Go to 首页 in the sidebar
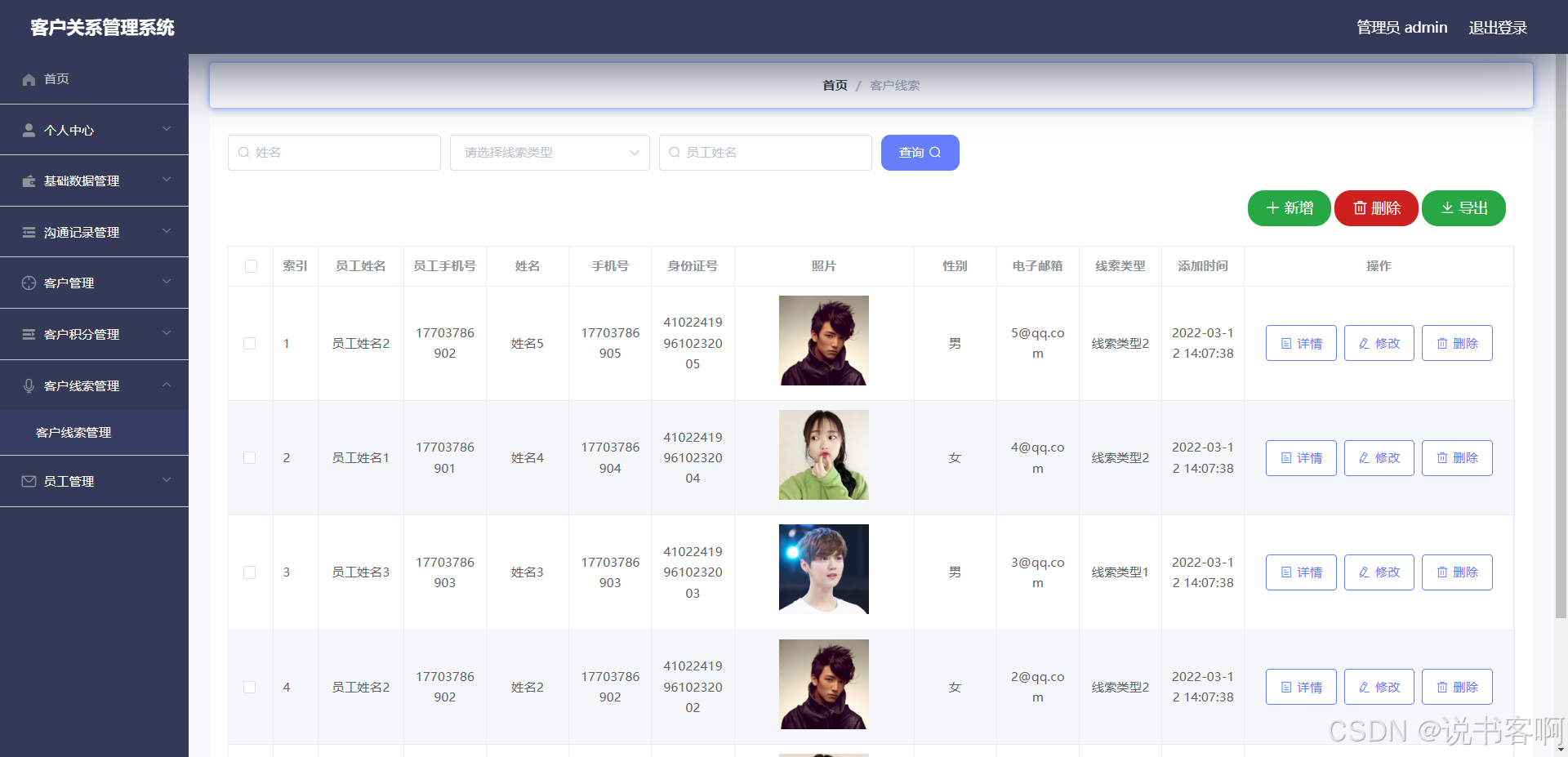 [x=94, y=79]
